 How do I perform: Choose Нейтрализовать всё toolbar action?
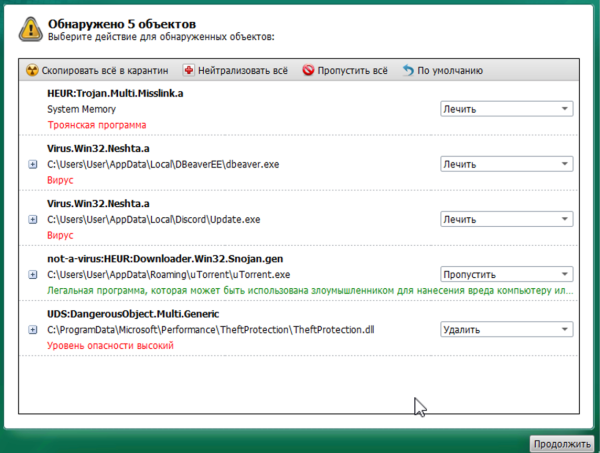[235, 70]
